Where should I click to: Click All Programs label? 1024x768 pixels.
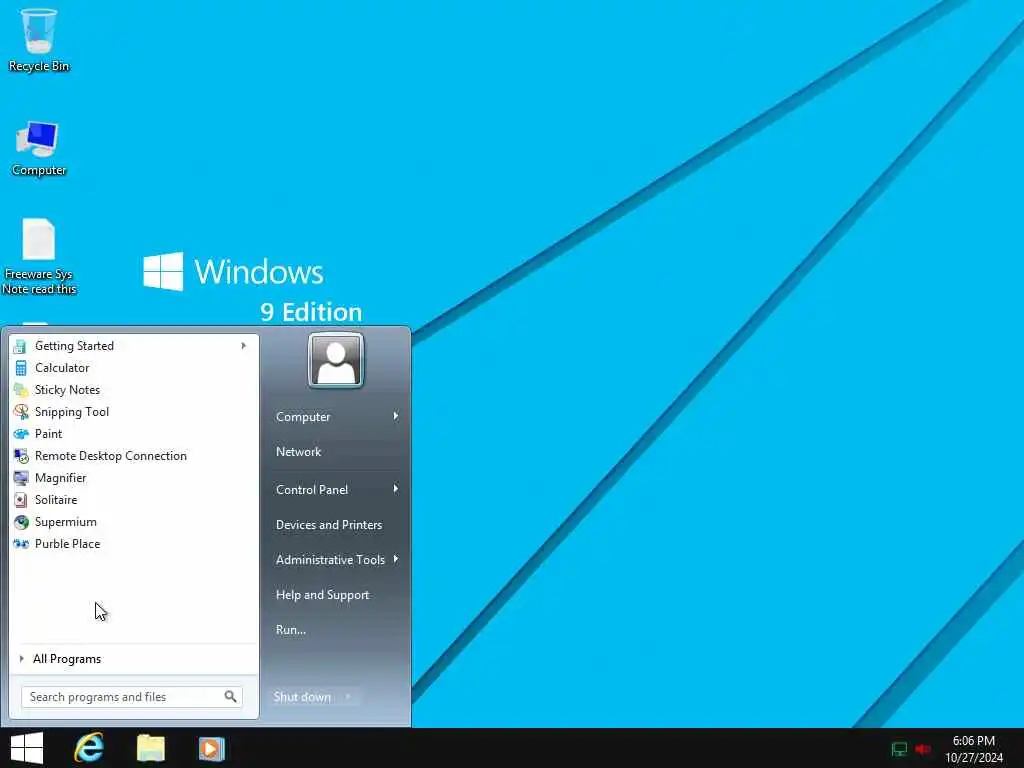pos(67,659)
